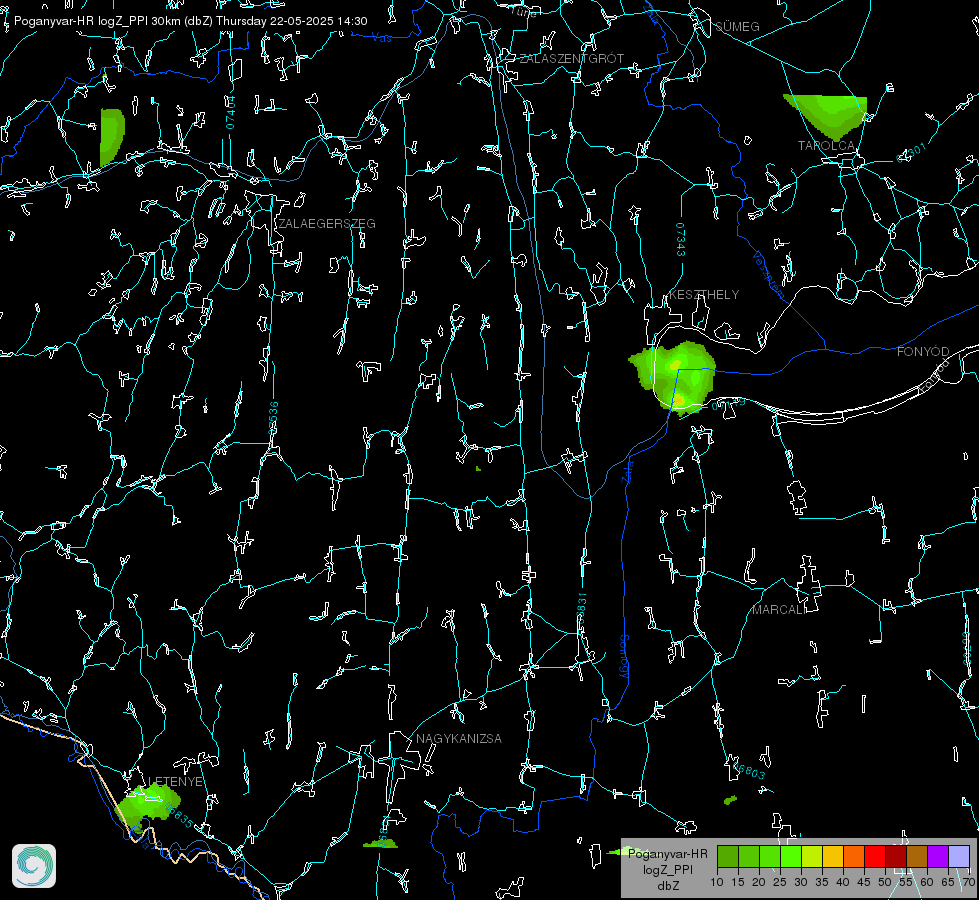Click the radar header title with 14:30 timestamp
This screenshot has width=979, height=900.
[x=190, y=21]
